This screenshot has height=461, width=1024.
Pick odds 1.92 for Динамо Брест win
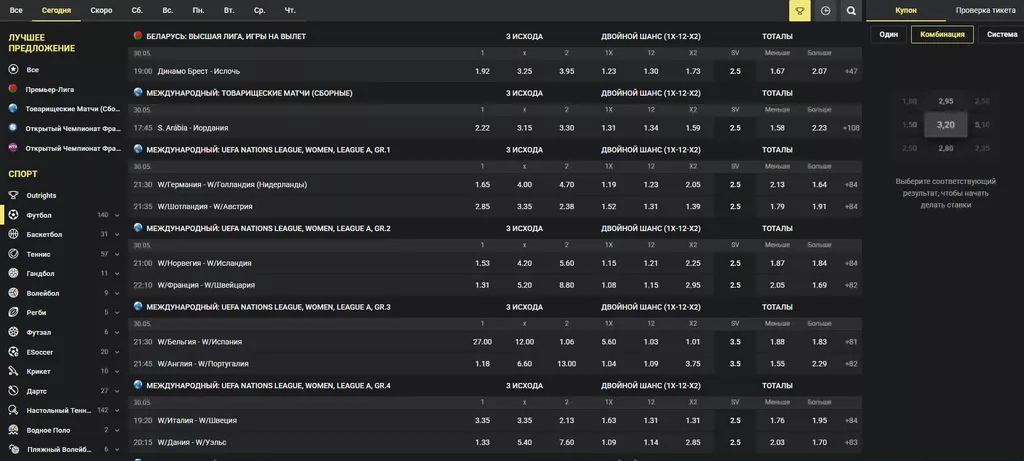(x=482, y=71)
